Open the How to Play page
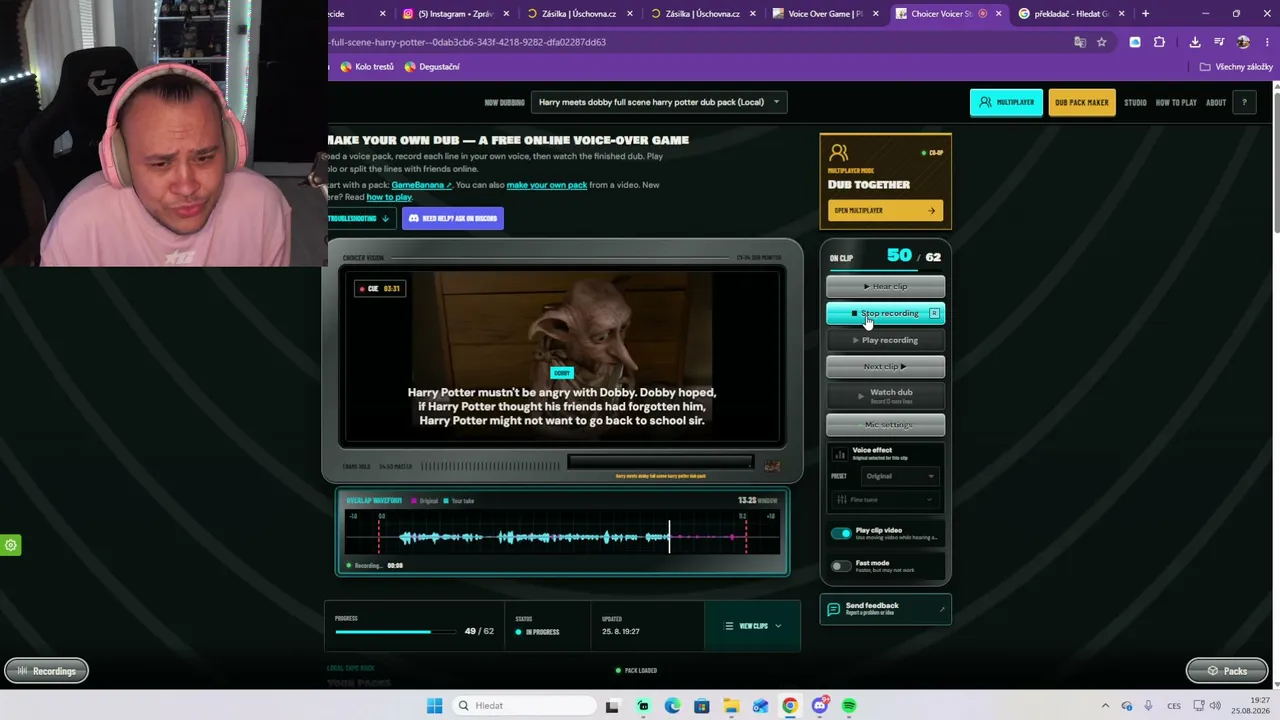The height and width of the screenshot is (720, 1280). point(1176,102)
